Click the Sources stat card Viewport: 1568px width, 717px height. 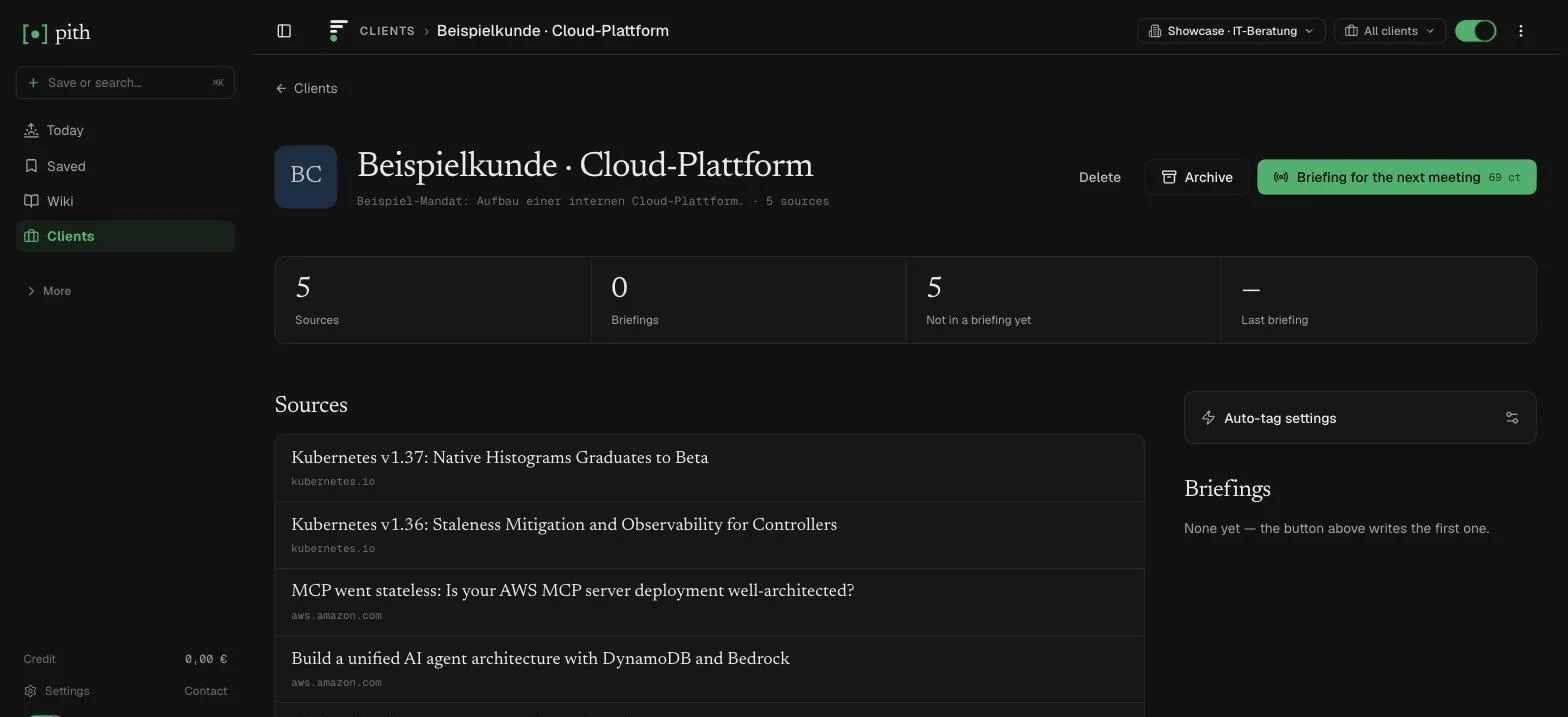point(433,300)
